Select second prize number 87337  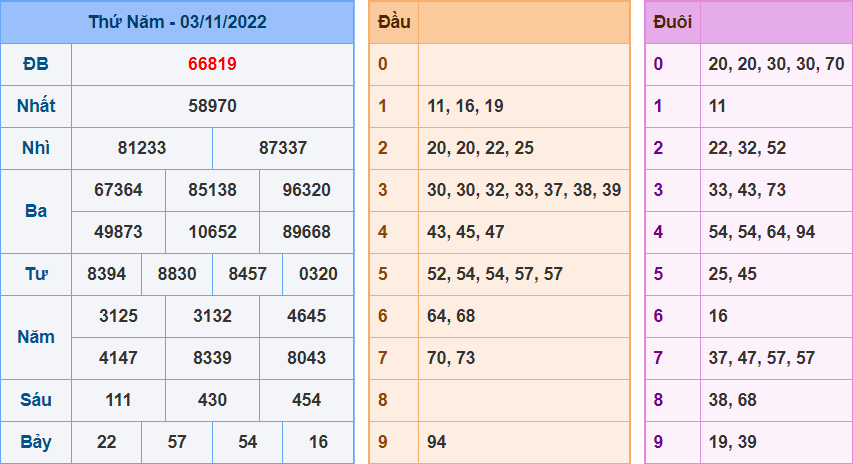pyautogui.click(x=283, y=147)
